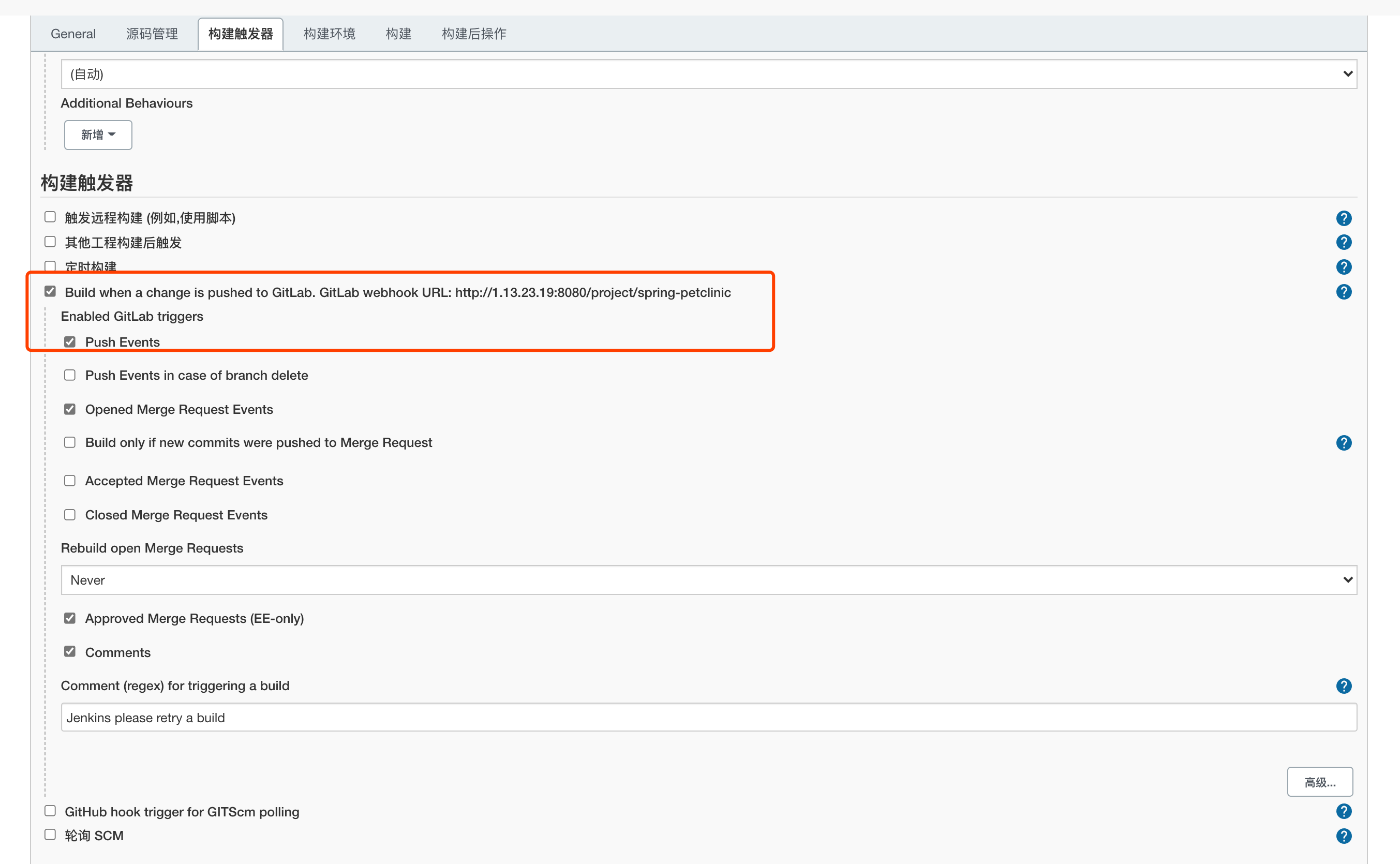Open help icon for 定时构建
The height and width of the screenshot is (864, 1400).
pyautogui.click(x=1344, y=267)
